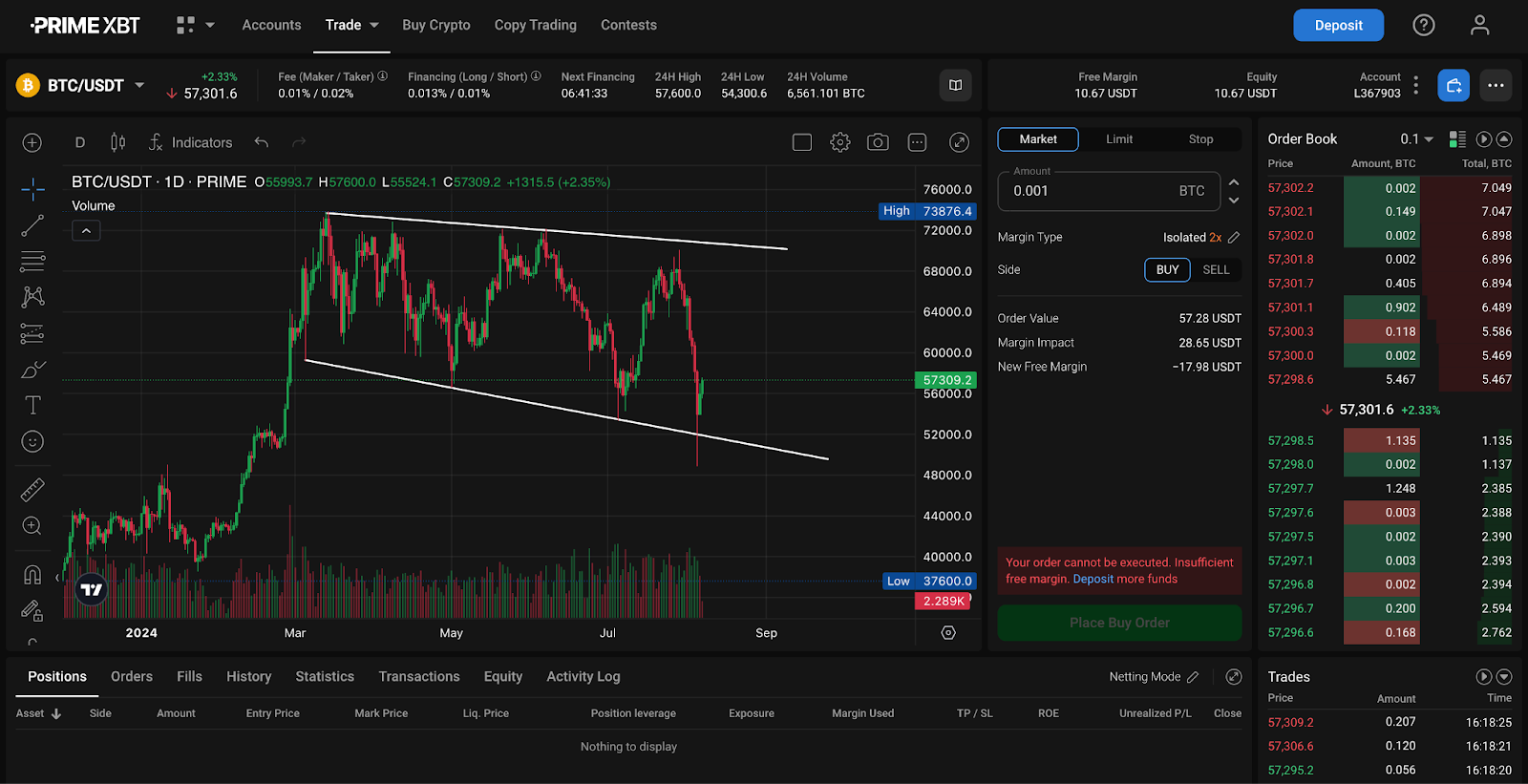Focus the Amount BTC input field

(1109, 191)
